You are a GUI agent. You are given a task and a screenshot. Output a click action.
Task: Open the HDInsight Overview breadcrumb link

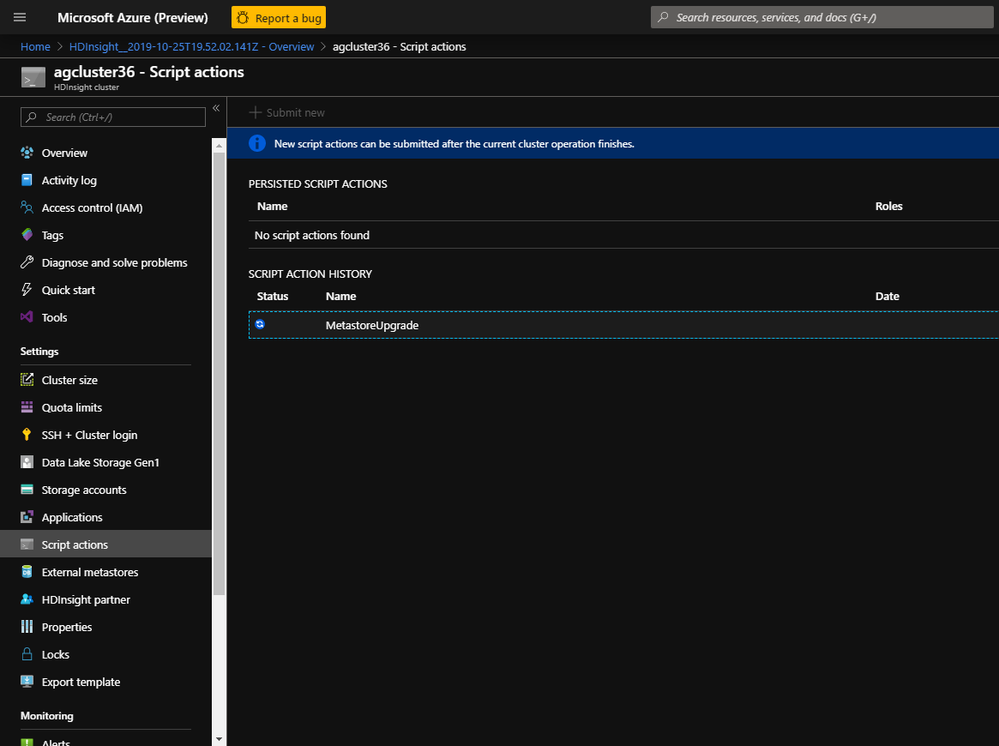191,47
